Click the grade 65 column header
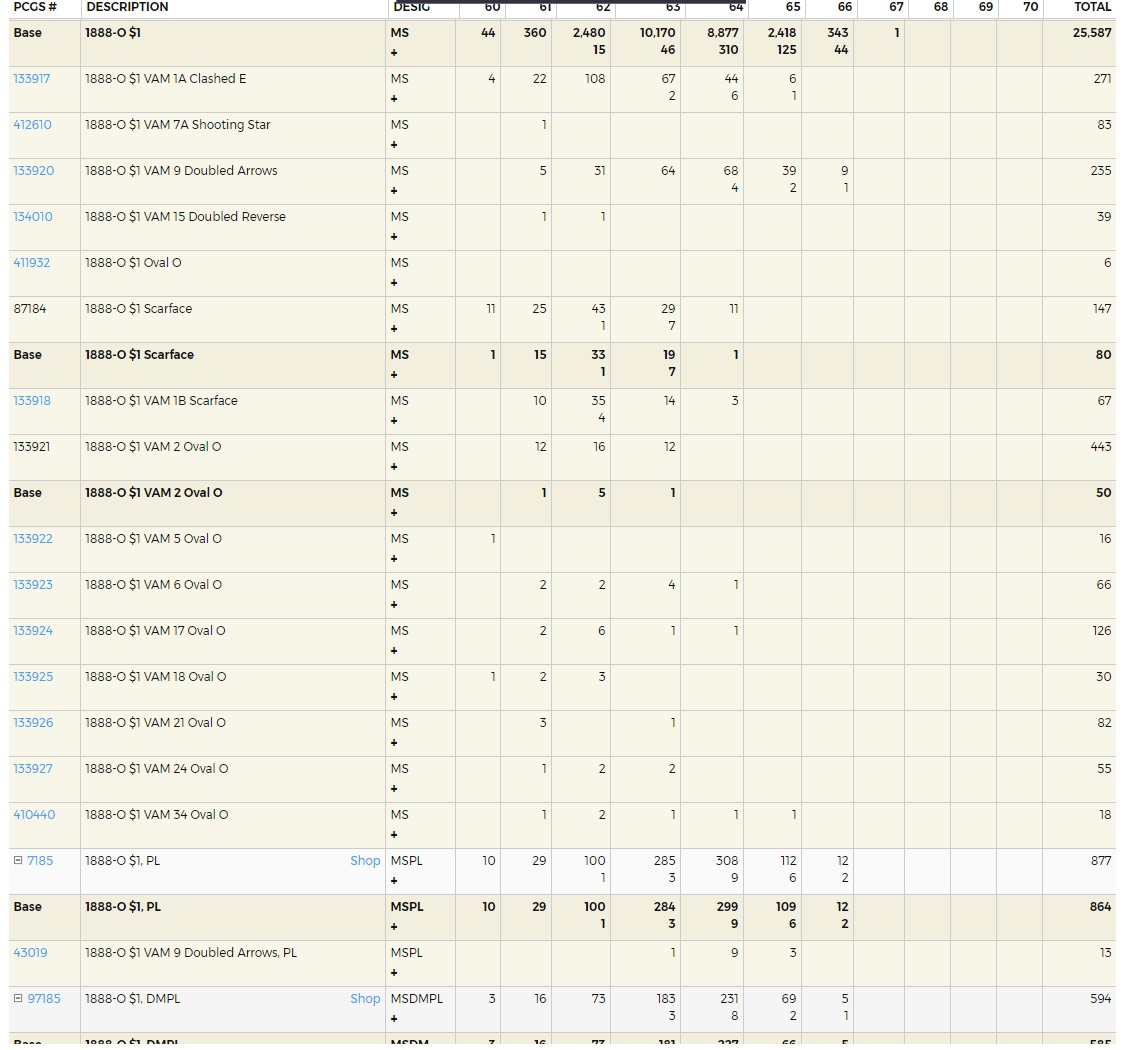 793,7
